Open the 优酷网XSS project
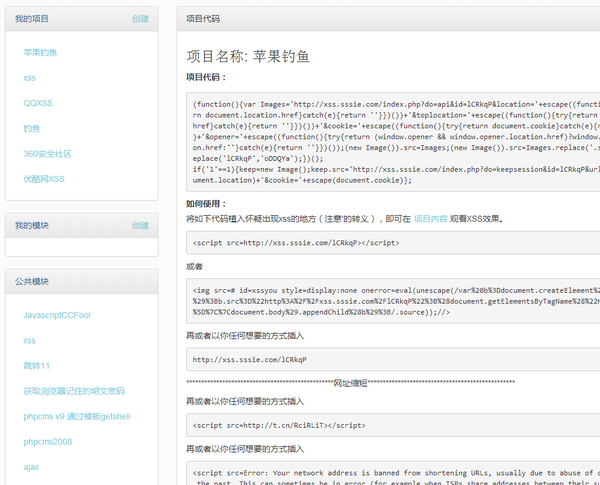The height and width of the screenshot is (485, 600). tap(44, 179)
